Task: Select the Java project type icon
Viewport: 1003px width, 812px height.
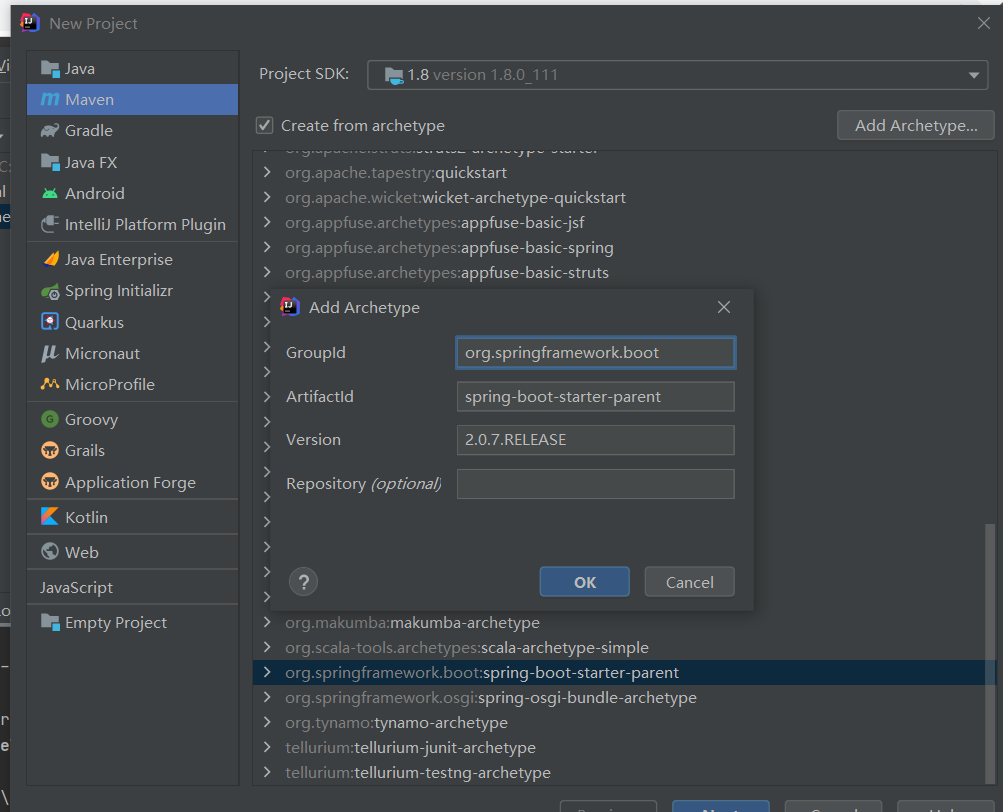Action: click(50, 68)
